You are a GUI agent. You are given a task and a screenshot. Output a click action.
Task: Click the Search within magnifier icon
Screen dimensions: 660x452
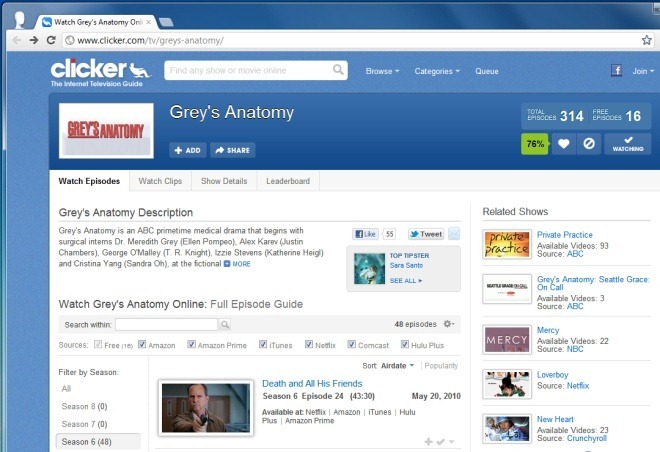point(225,324)
